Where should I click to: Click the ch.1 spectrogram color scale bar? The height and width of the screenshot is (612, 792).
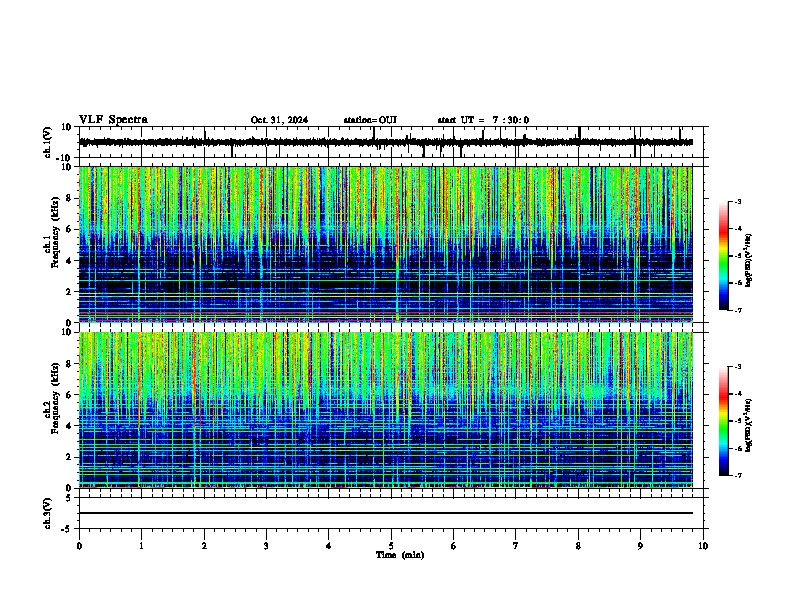724,256
